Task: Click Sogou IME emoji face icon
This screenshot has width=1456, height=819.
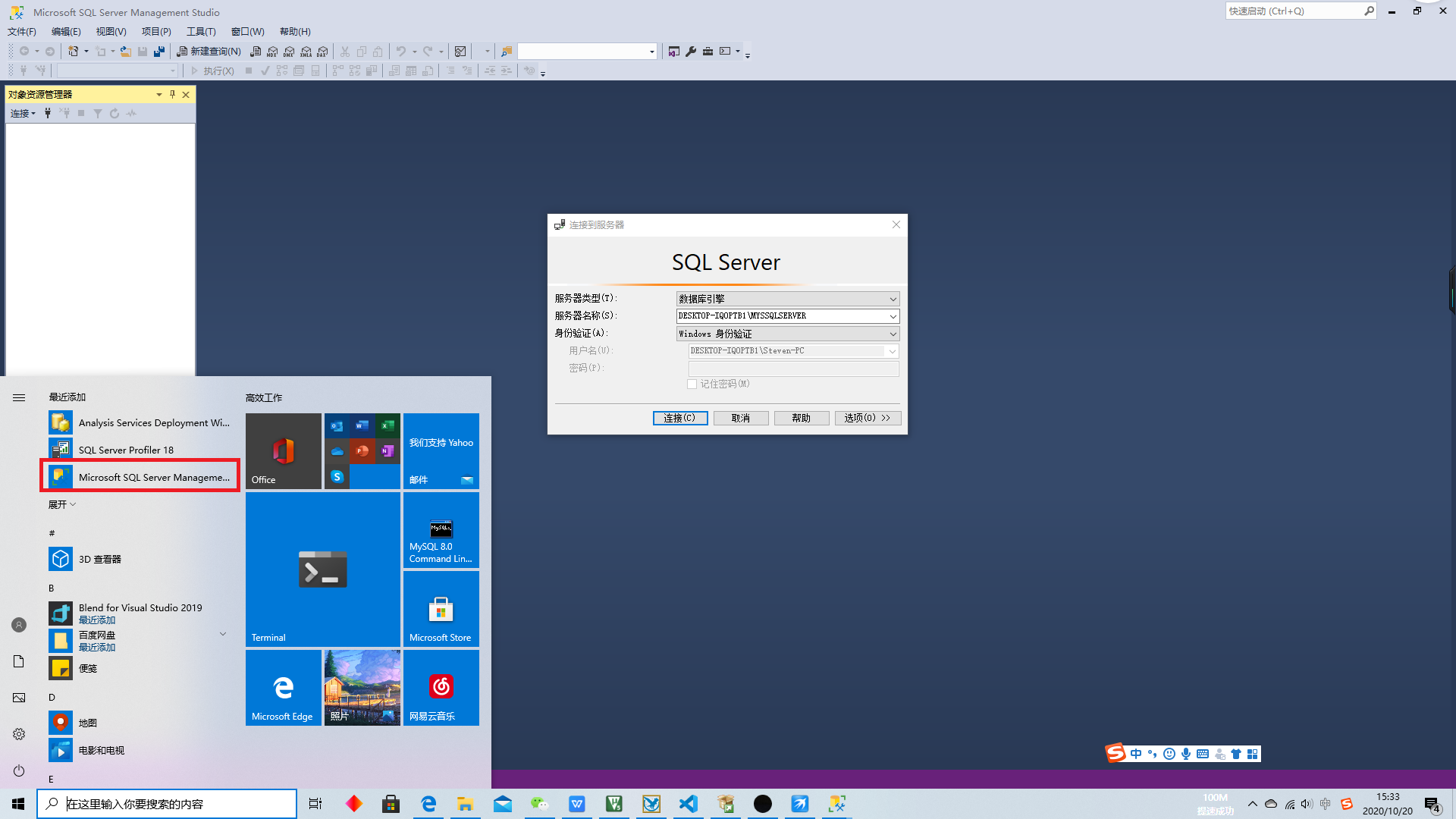Action: 1169,754
